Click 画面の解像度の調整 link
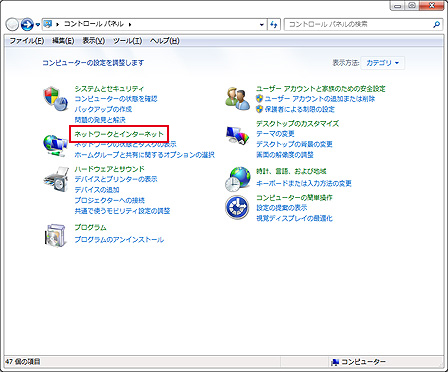Image resolution: width=448 pixels, height=372 pixels. click(285, 155)
